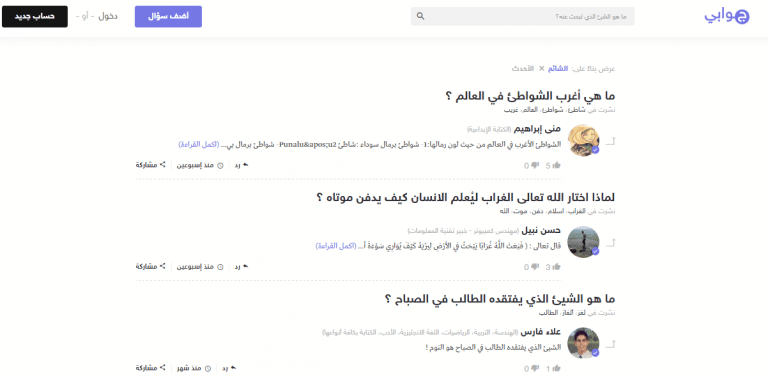Open question about what student misses in morning
This screenshot has height=376, width=768.
[500, 299]
